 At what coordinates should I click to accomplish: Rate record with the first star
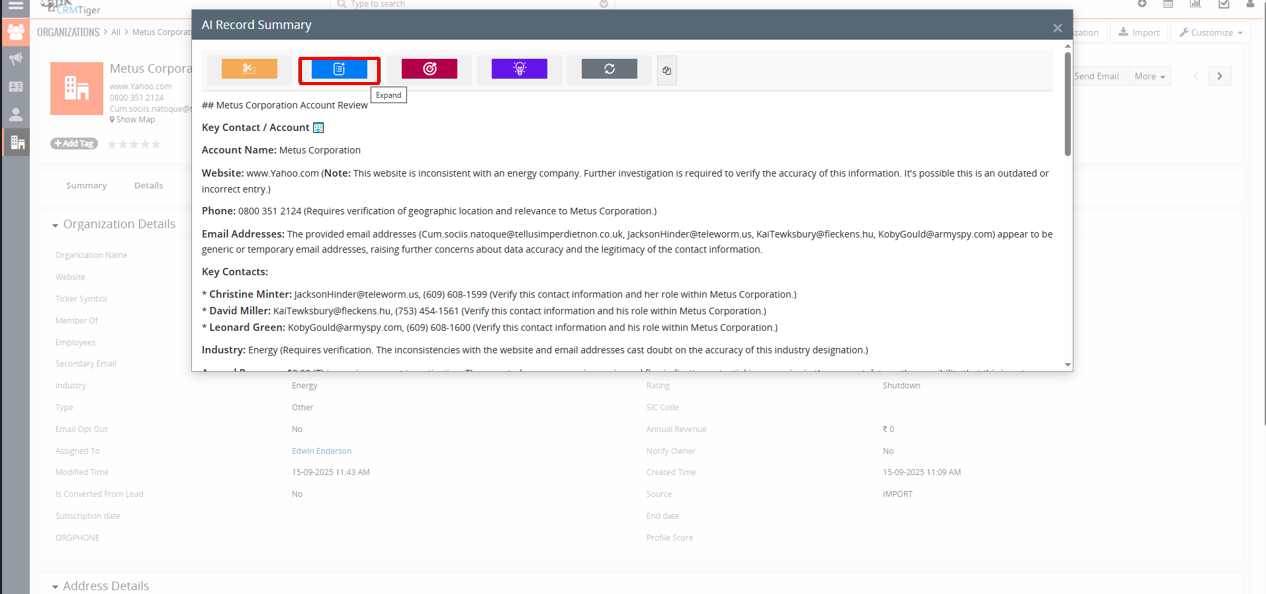[112, 144]
